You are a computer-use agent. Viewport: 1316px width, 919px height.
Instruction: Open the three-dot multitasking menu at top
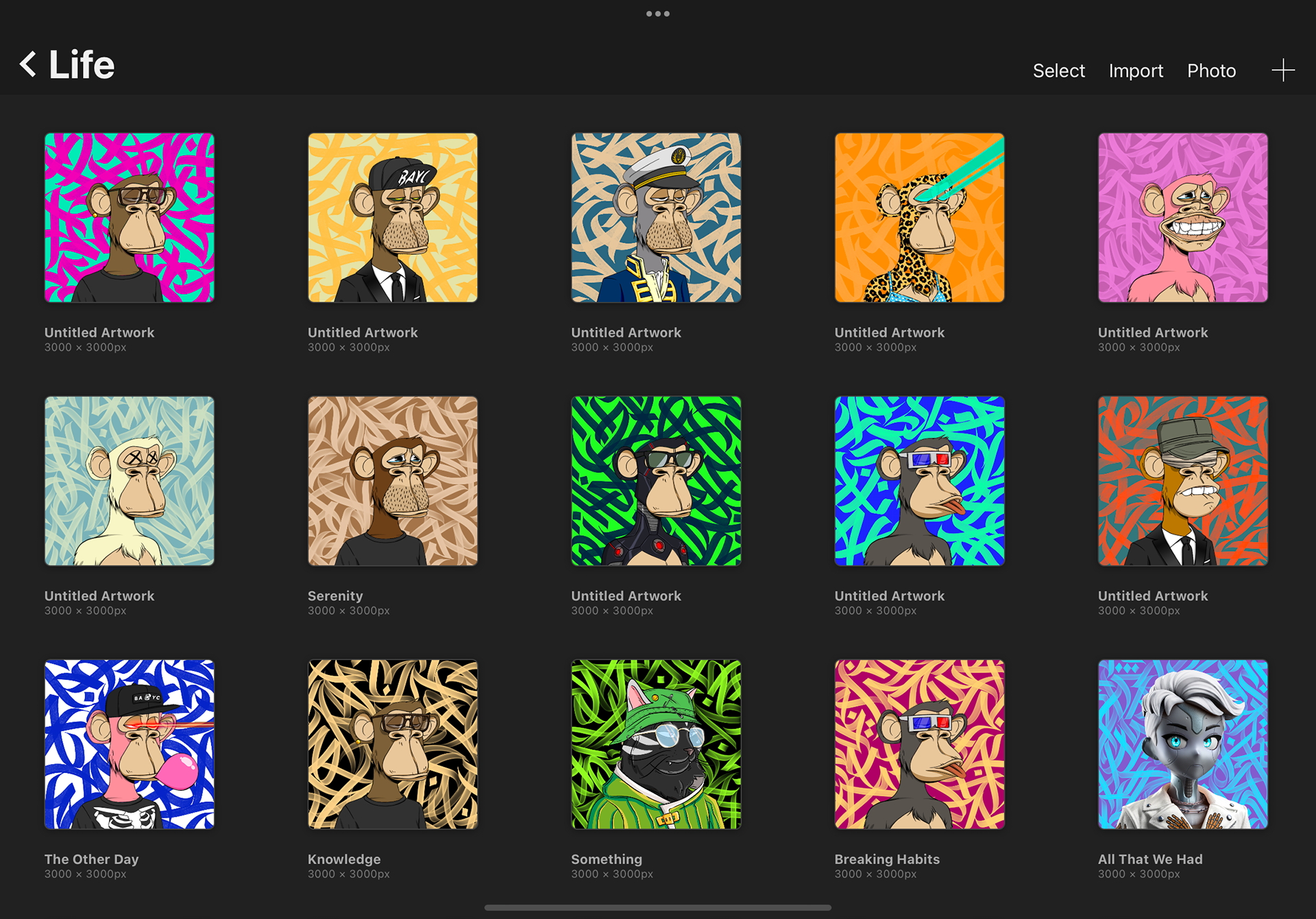(657, 14)
